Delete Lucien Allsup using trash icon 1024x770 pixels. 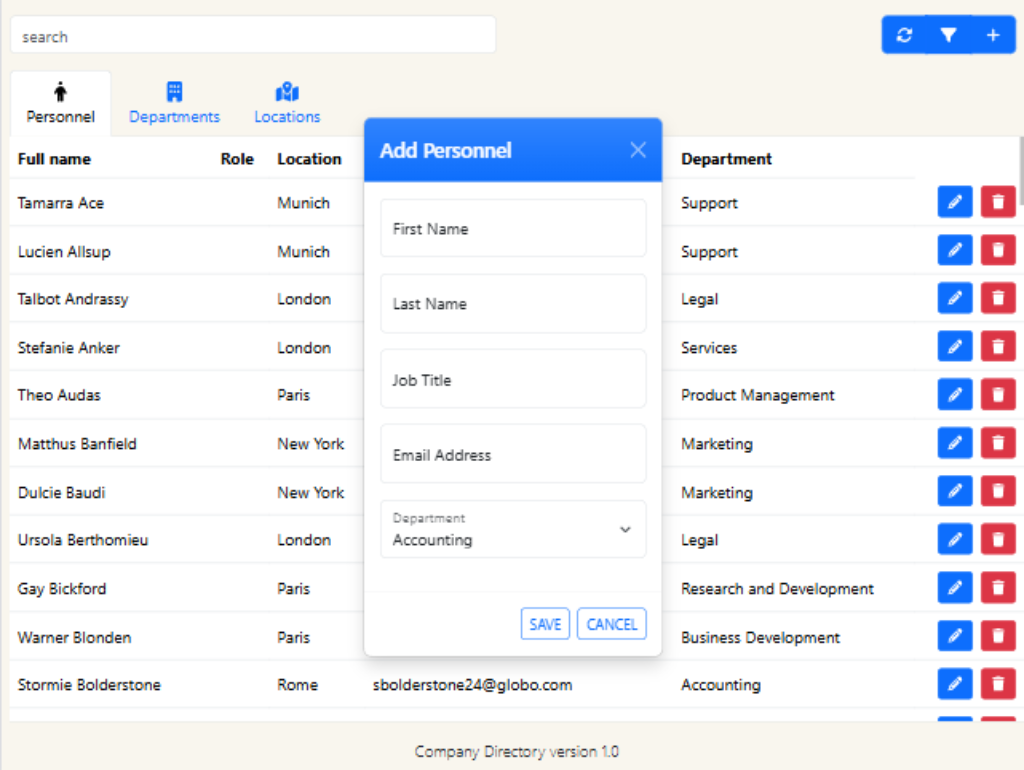(x=998, y=251)
